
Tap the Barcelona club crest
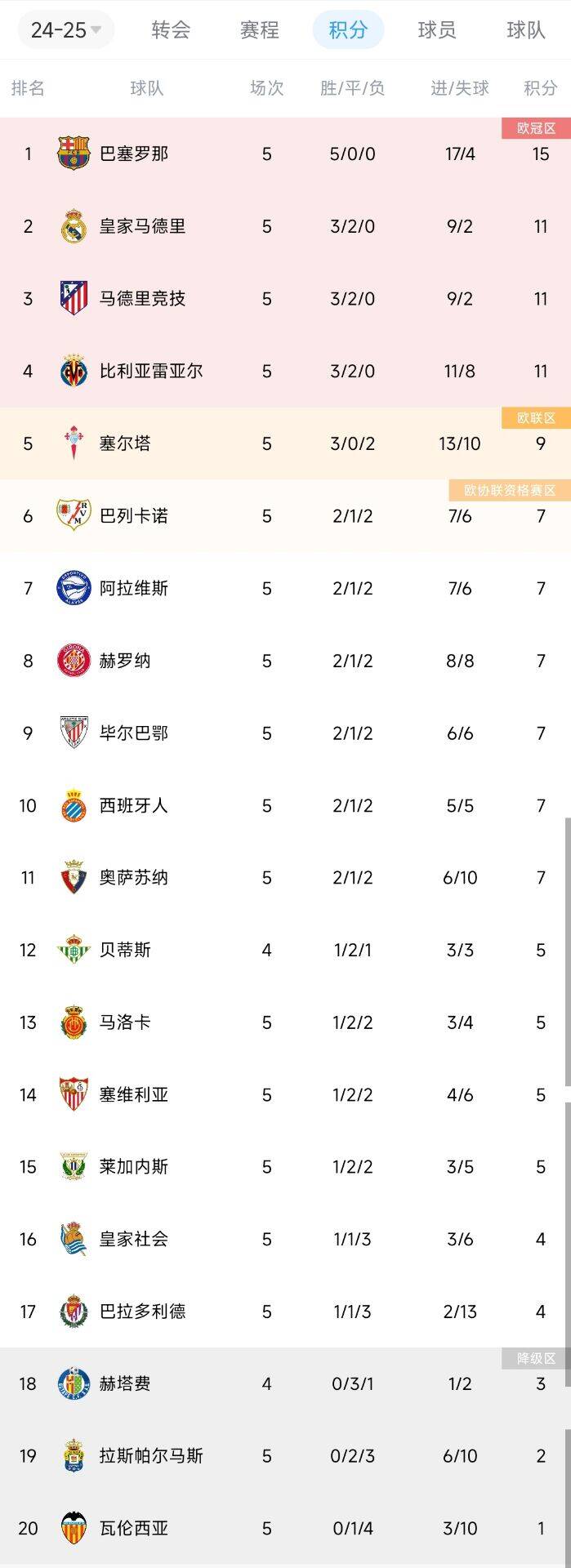pos(74,154)
